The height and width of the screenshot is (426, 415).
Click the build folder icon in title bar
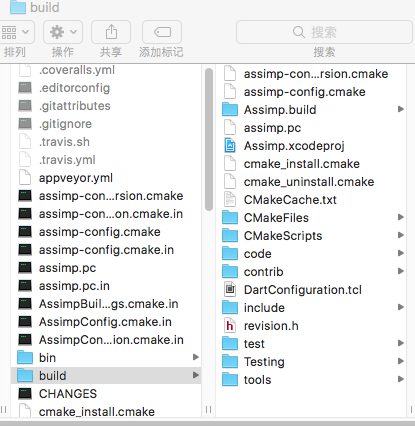tap(18, 7)
